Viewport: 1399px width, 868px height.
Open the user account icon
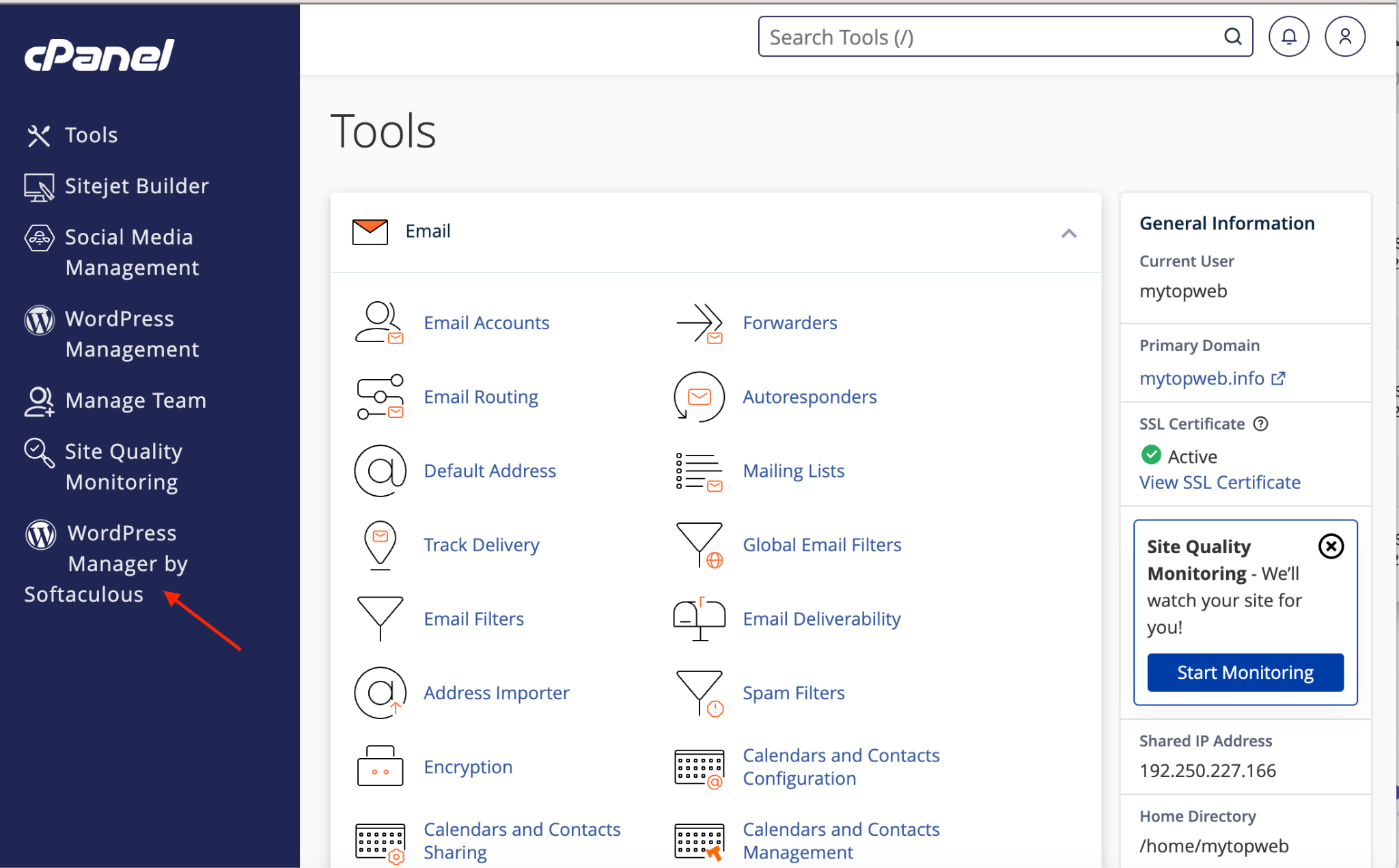coord(1344,37)
